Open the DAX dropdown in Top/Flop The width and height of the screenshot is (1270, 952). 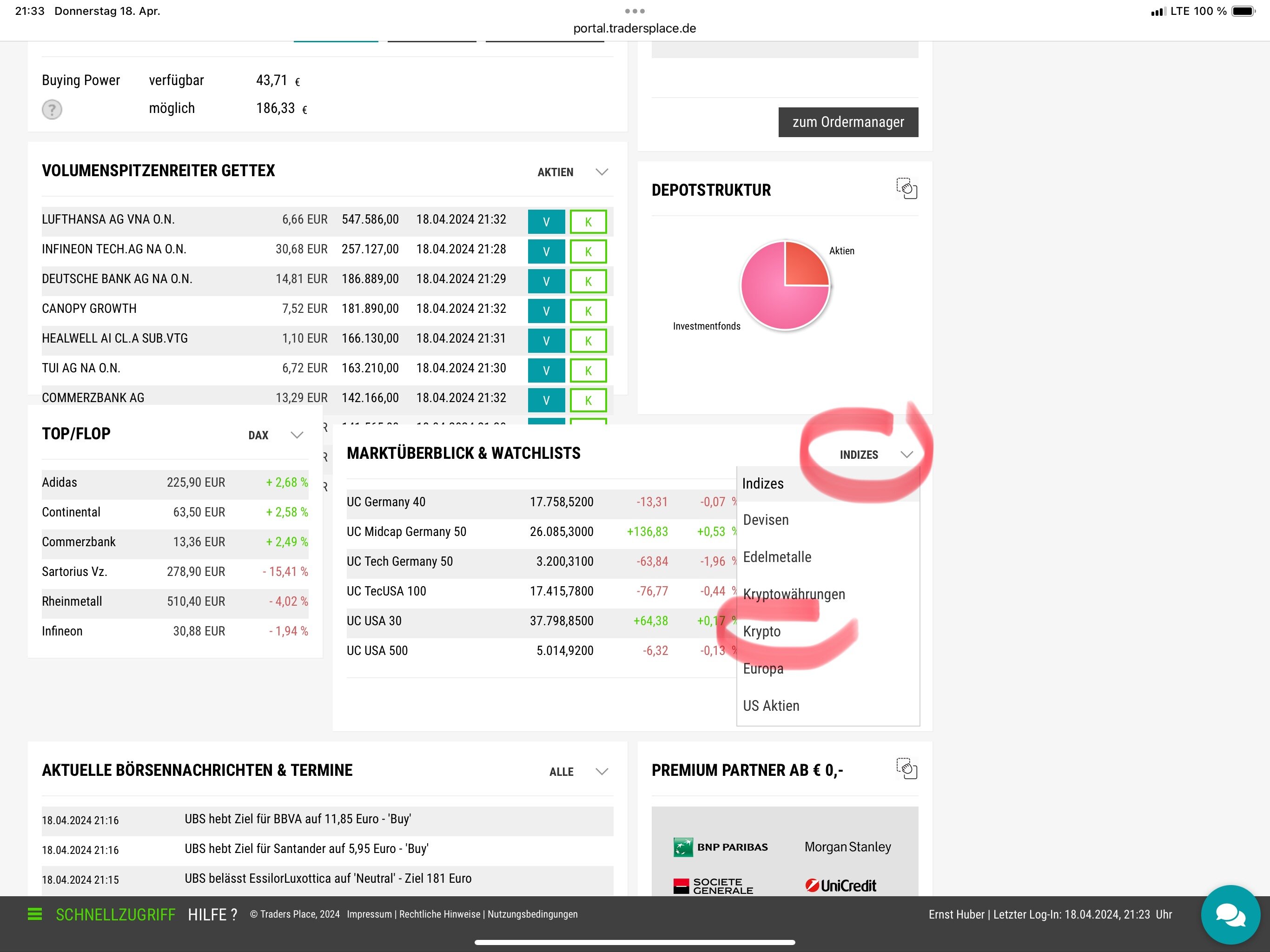[x=296, y=435]
